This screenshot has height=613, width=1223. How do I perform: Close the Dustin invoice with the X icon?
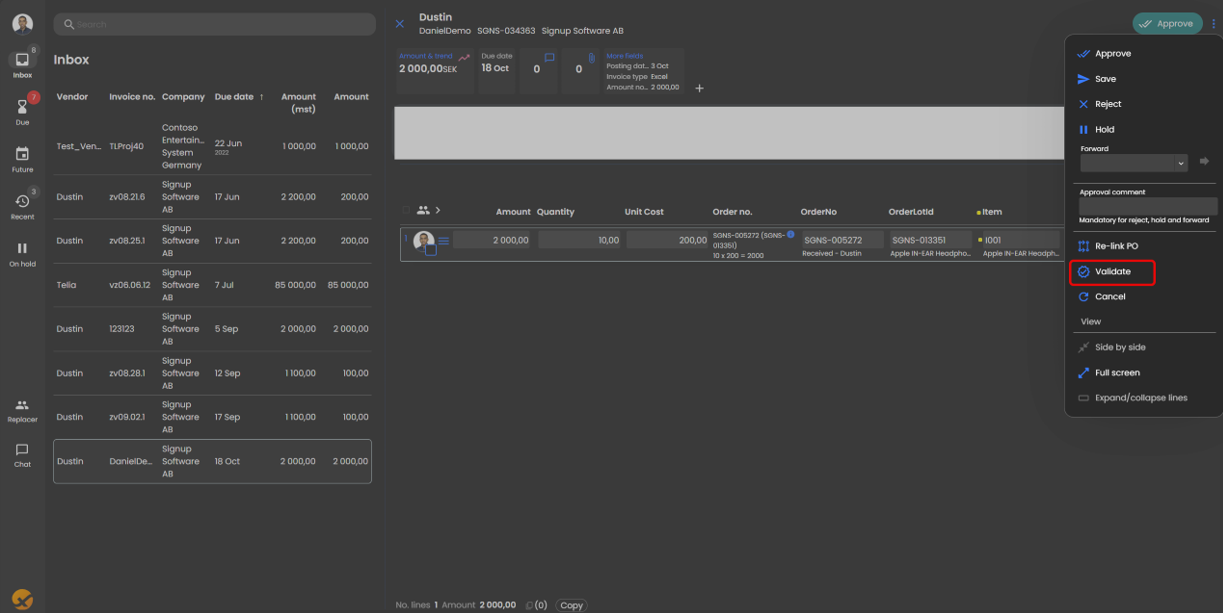[400, 24]
